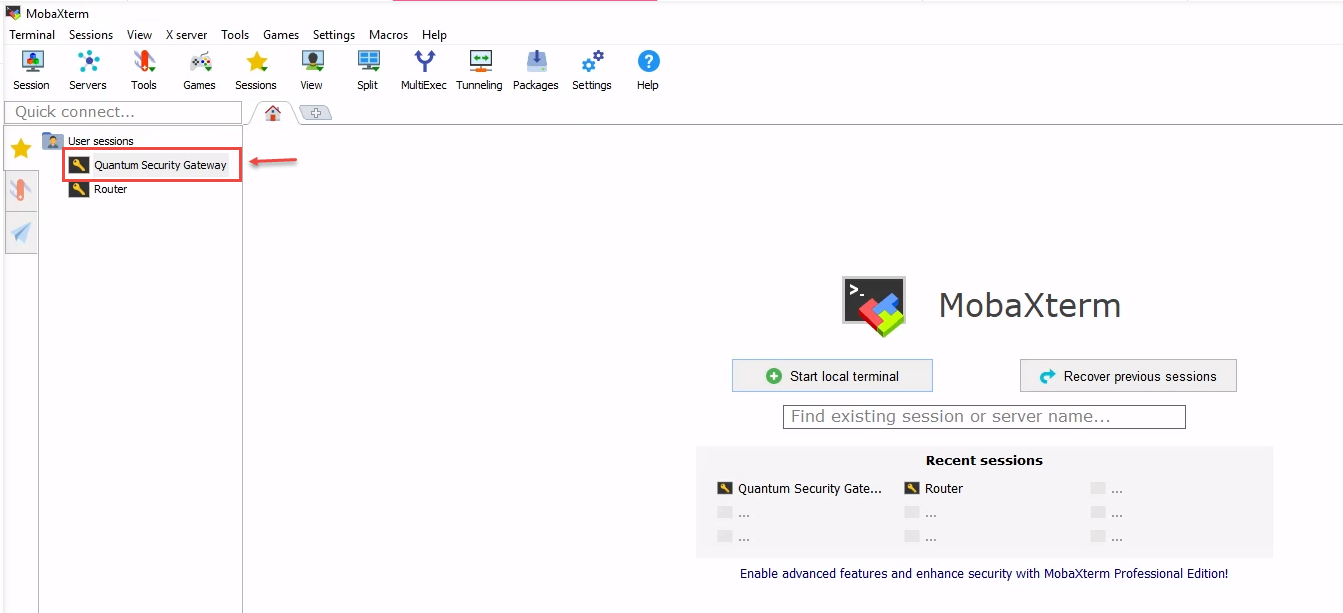Click the MobaXterm logo in the title bar
Image resolution: width=1343 pixels, height=613 pixels.
click(x=14, y=13)
